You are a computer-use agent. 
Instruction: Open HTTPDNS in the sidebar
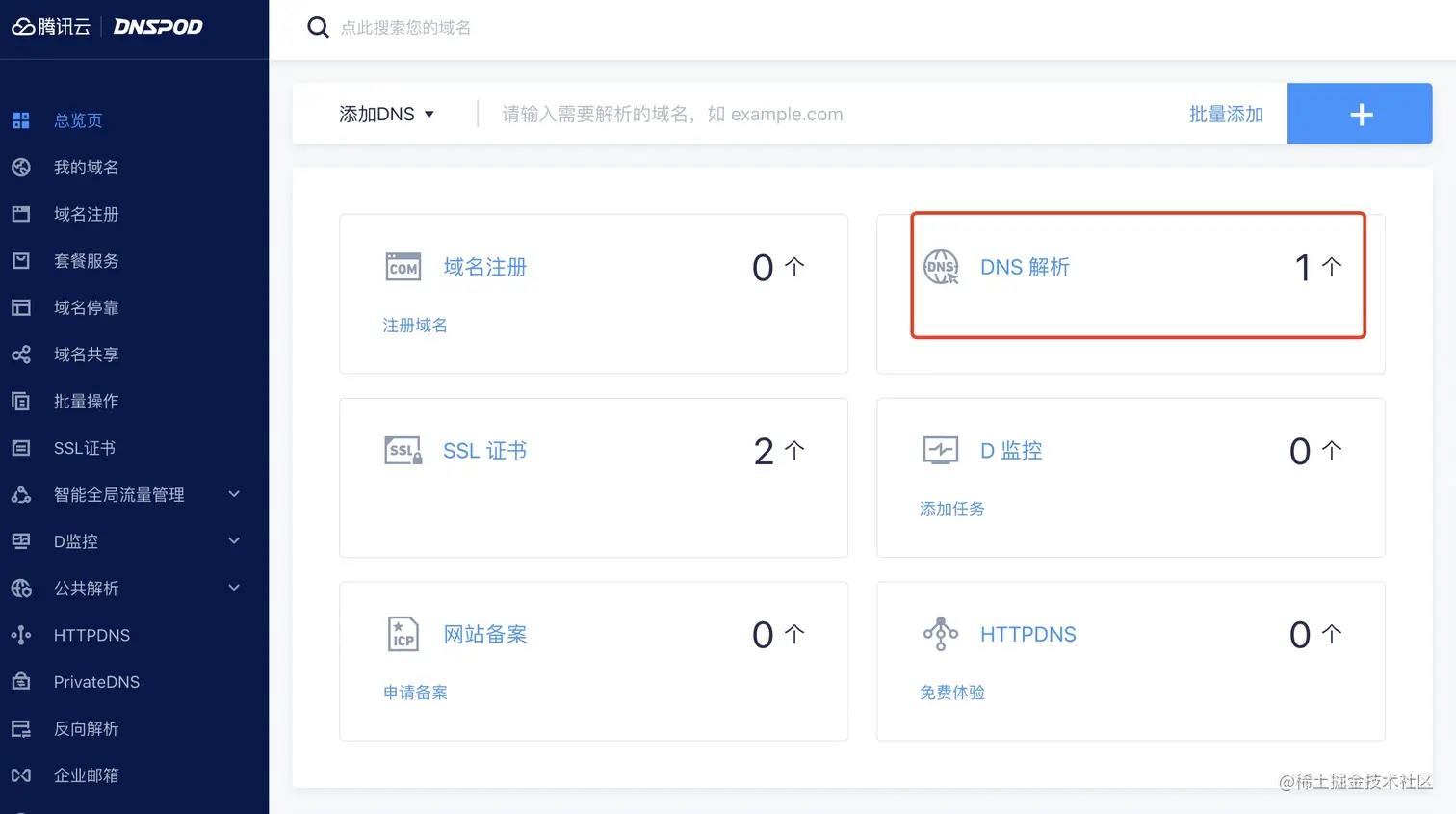click(91, 635)
